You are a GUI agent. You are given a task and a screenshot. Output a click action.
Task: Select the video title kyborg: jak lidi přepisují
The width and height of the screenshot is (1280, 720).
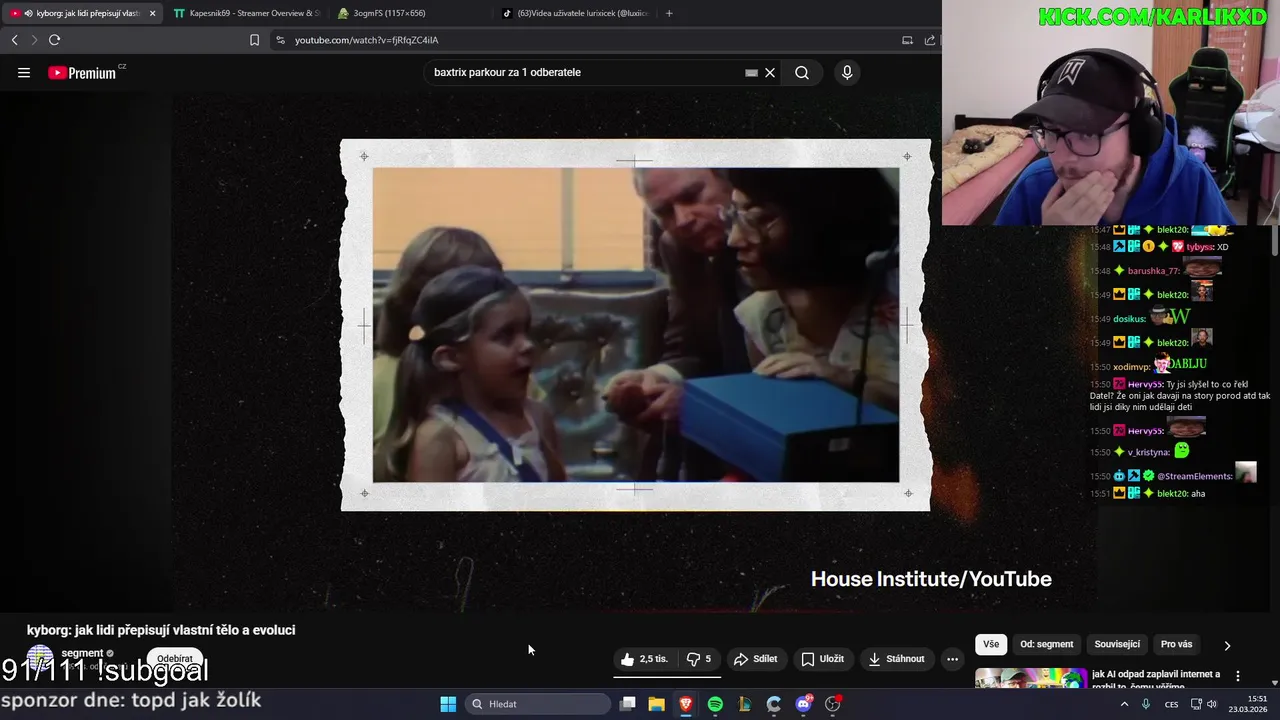click(161, 630)
